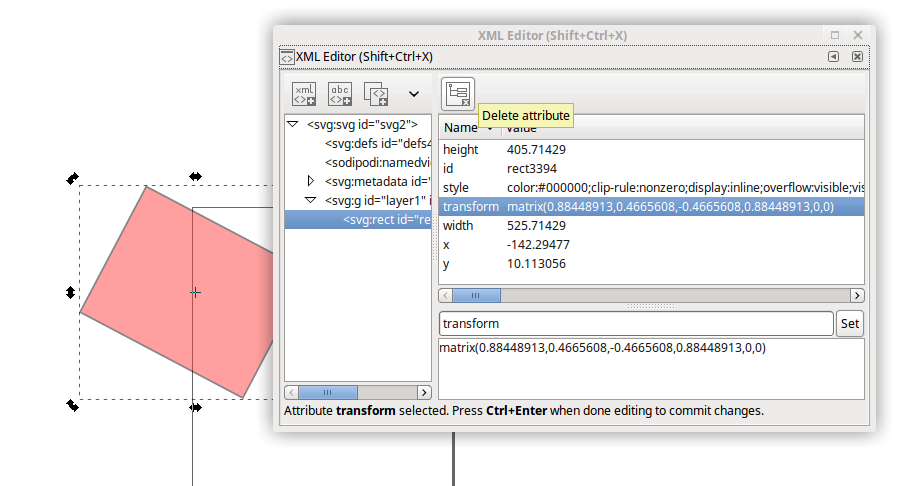Click the attribute name input field
This screenshot has width=901, height=486.
pos(636,324)
